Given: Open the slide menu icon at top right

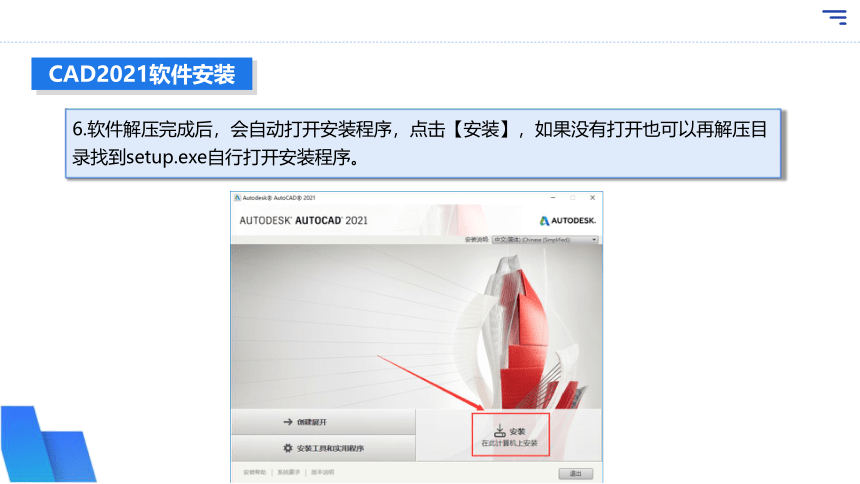Looking at the screenshot, I should 834,17.
